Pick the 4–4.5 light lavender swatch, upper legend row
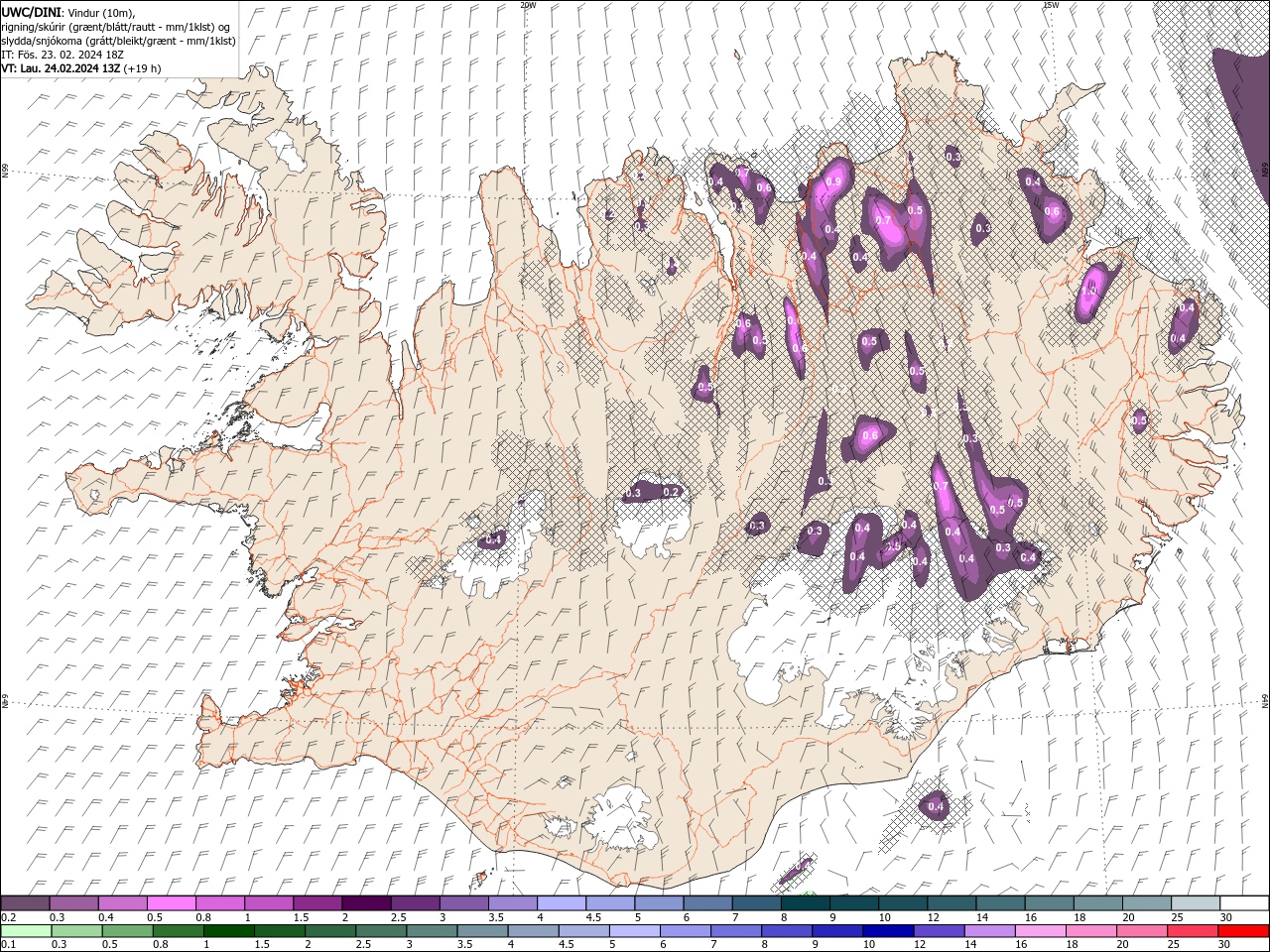Image resolution: width=1270 pixels, height=952 pixels. [x=561, y=903]
